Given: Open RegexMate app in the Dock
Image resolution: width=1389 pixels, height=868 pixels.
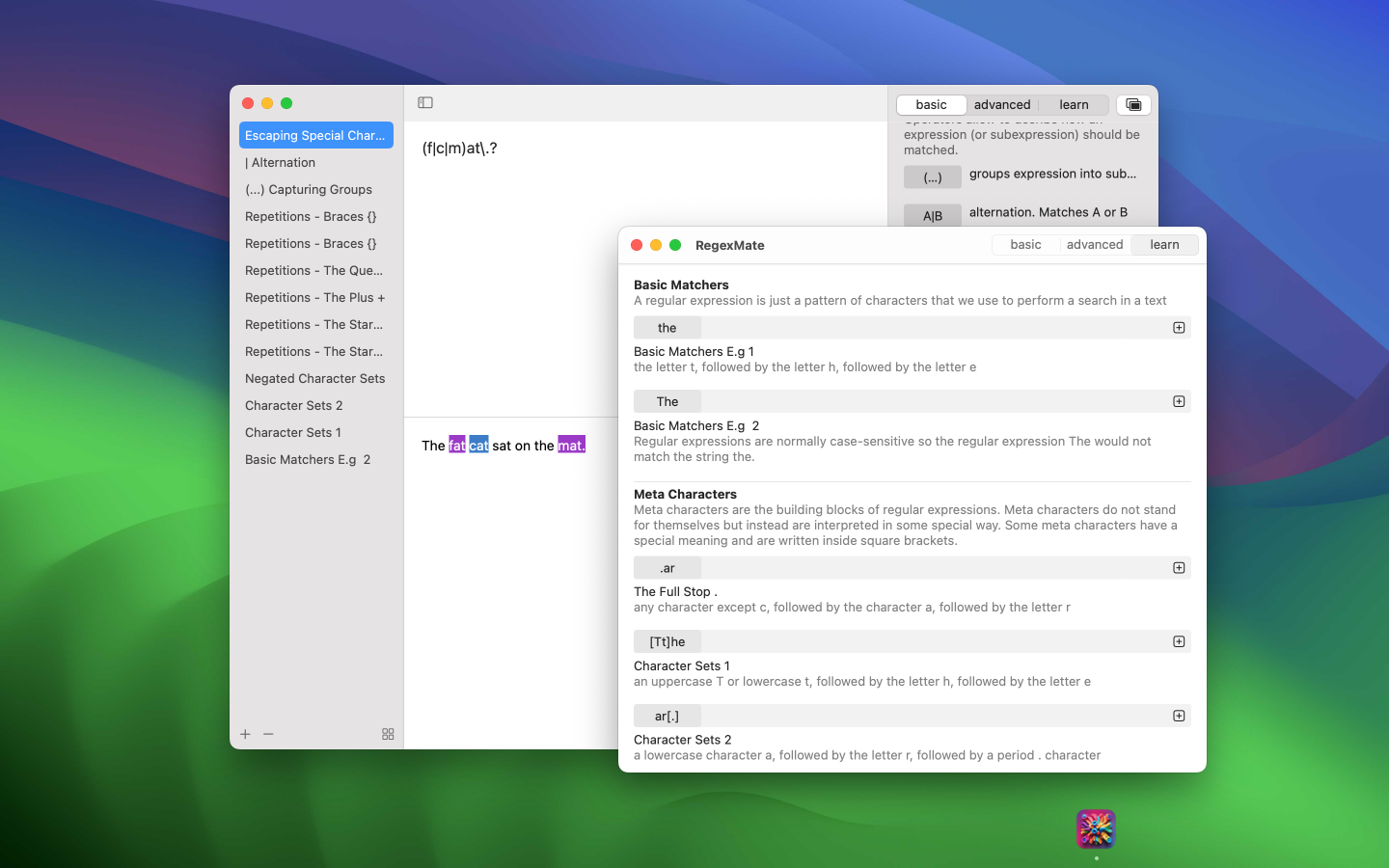Looking at the screenshot, I should tap(1096, 828).
